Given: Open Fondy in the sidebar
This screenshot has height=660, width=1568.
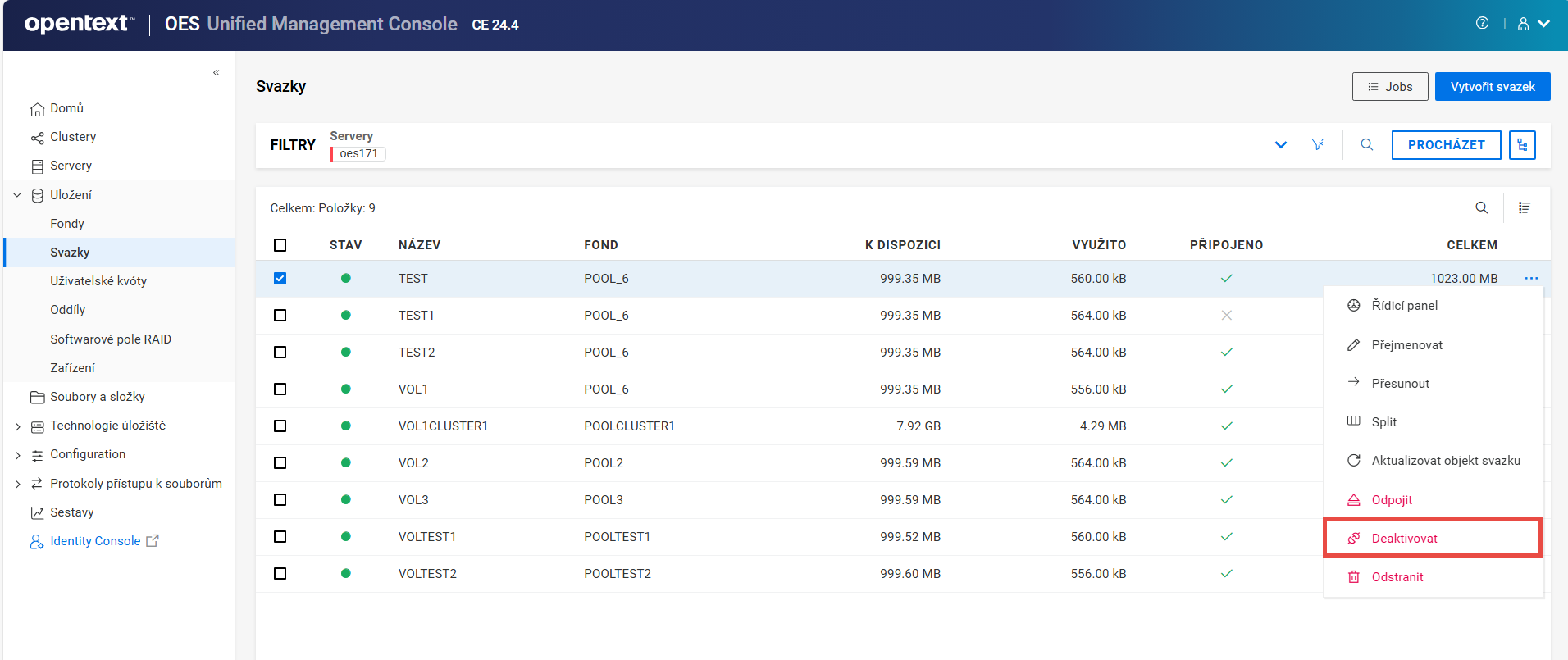Looking at the screenshot, I should (67, 224).
